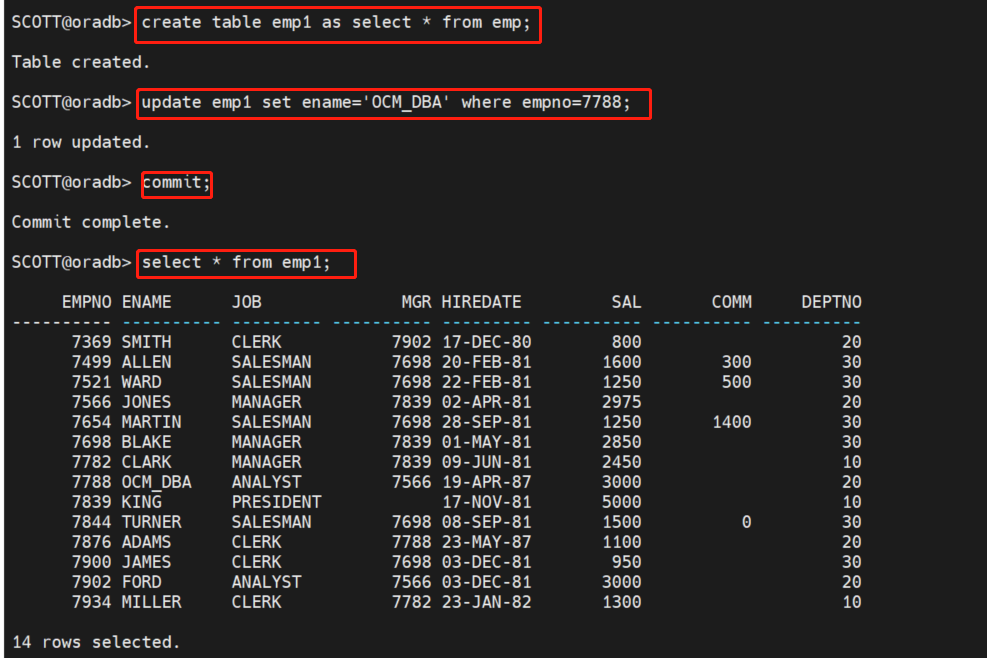Screen dimensions: 987x658
Task: Click the 'create table emp1 as select' command text
Action: coord(336,23)
